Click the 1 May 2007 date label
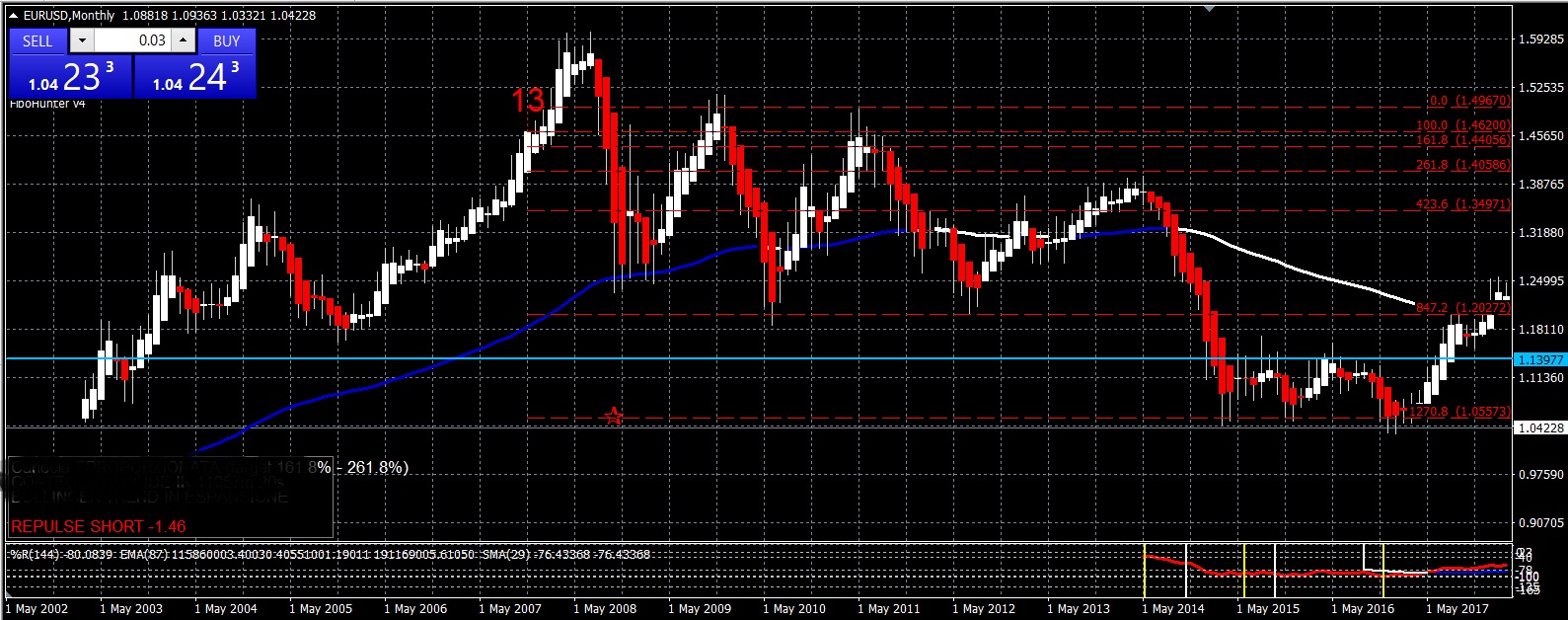This screenshot has height=620, width=1568. (510, 609)
